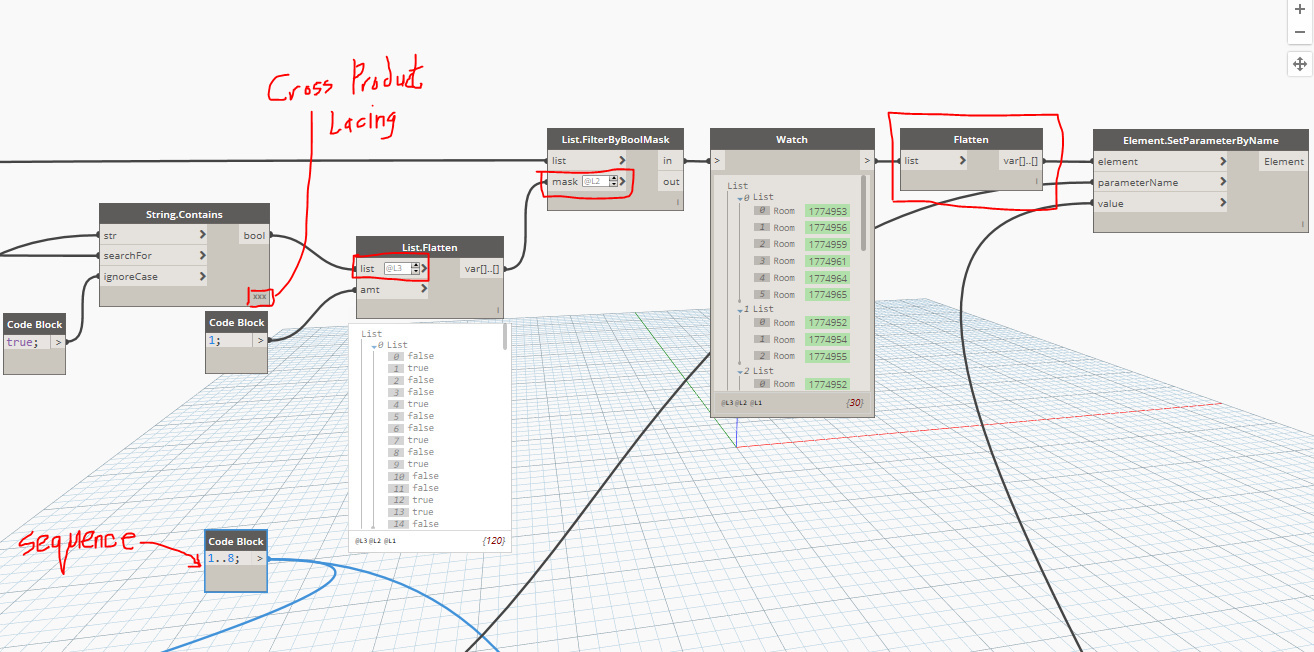1314x652 pixels.
Task: Open level options on ignoreCase port
Action: (x=203, y=277)
